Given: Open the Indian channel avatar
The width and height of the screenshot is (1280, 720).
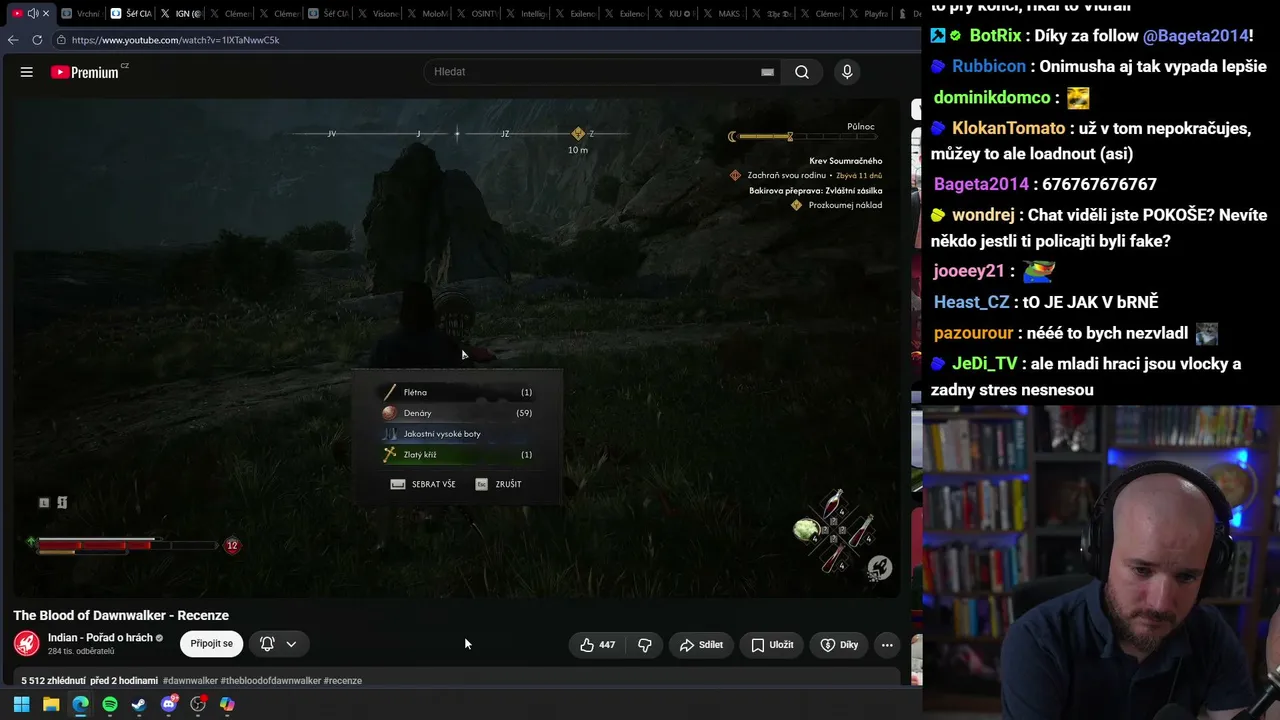Looking at the screenshot, I should [27, 643].
